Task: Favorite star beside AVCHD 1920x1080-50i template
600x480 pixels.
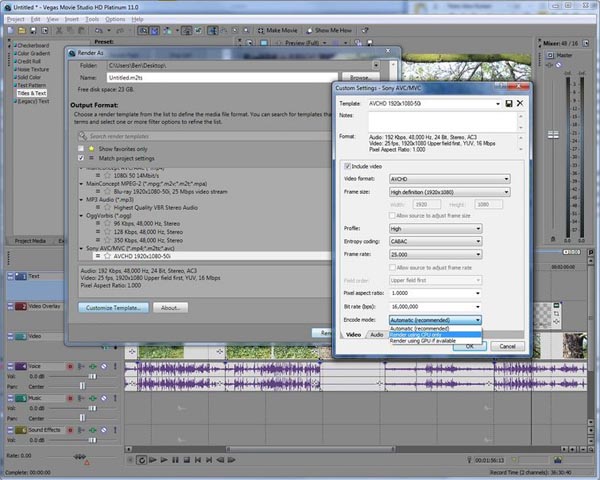Action: (108, 256)
